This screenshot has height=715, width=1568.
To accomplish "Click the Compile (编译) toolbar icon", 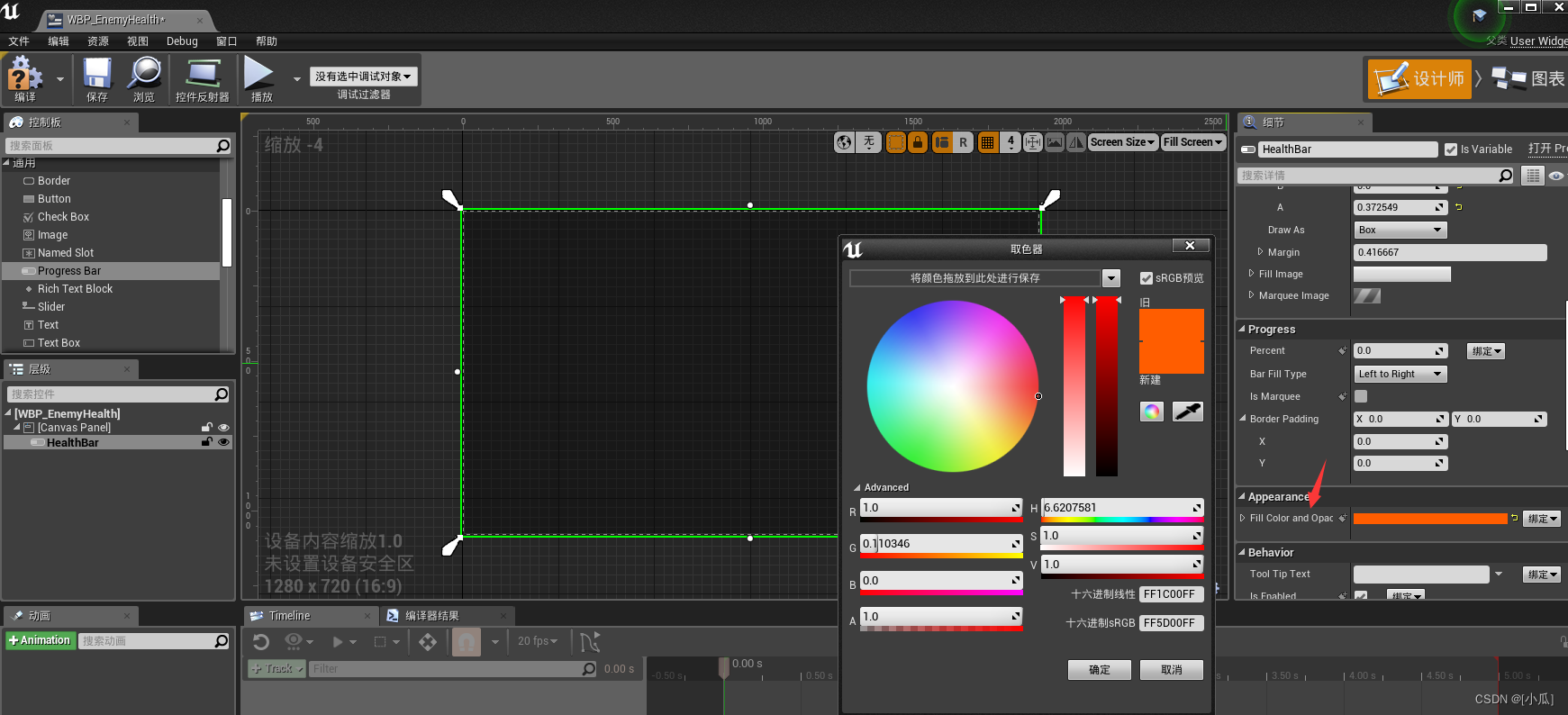I will click(x=25, y=74).
